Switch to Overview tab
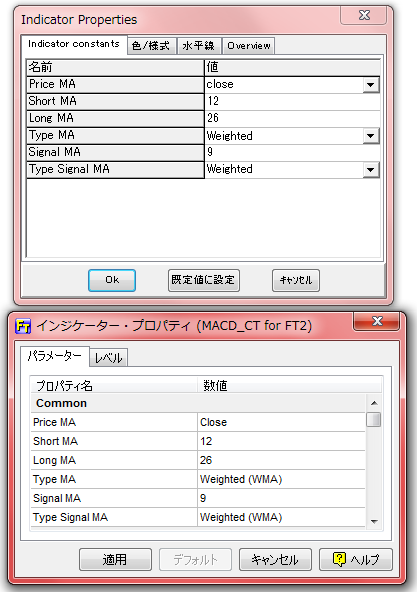Viewport: 417px width, 592px height. pos(249,46)
